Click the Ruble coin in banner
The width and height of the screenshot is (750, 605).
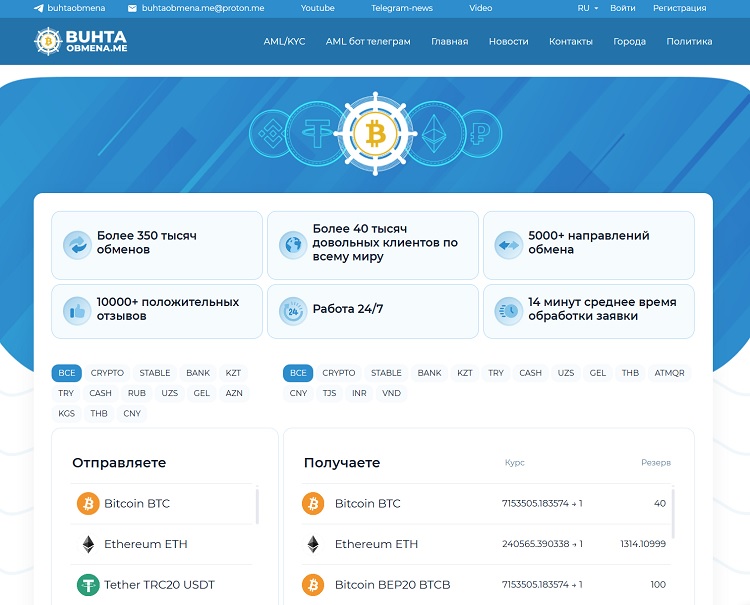coord(483,132)
